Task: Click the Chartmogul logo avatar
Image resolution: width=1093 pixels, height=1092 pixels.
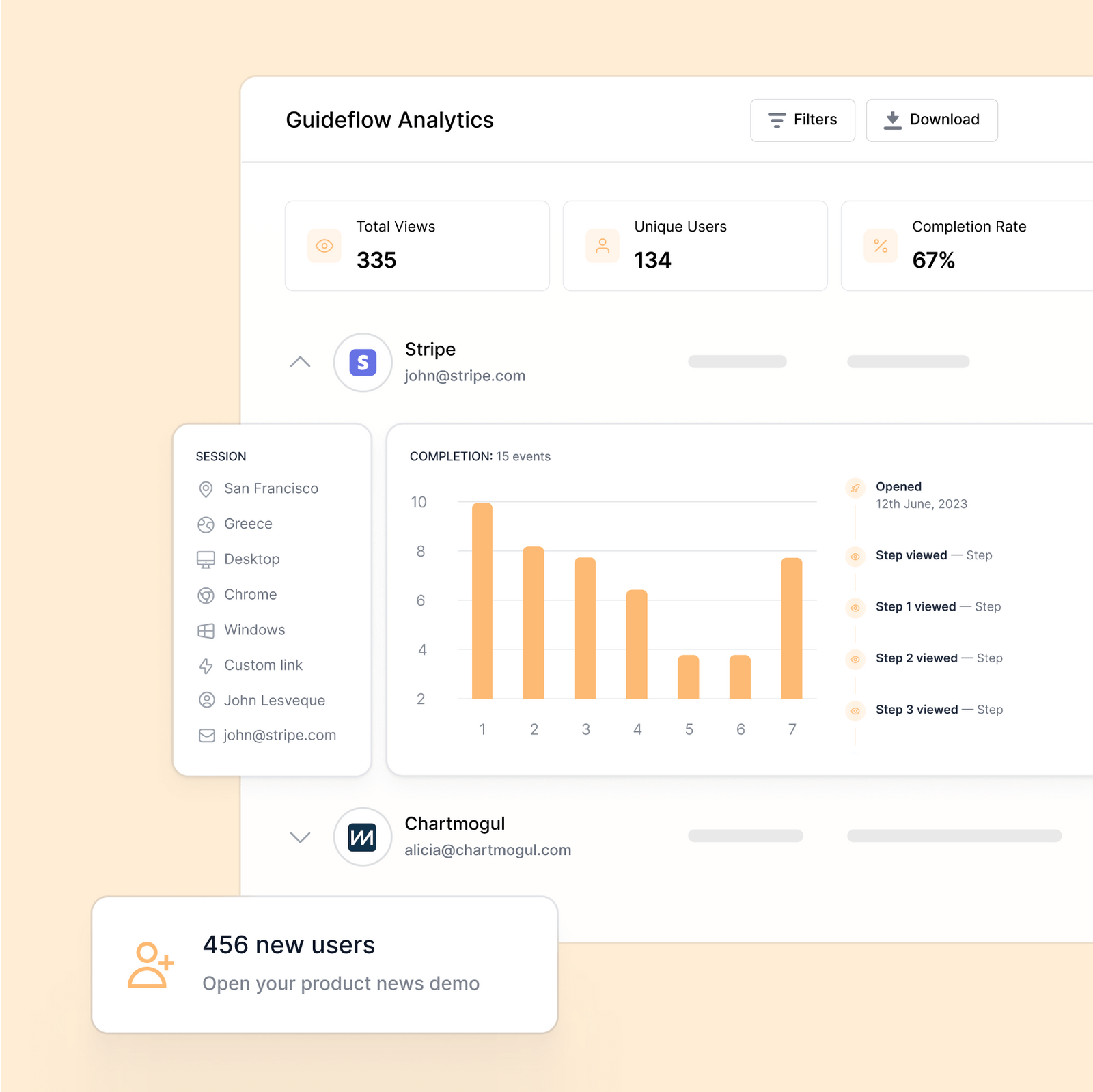Action: tap(363, 837)
